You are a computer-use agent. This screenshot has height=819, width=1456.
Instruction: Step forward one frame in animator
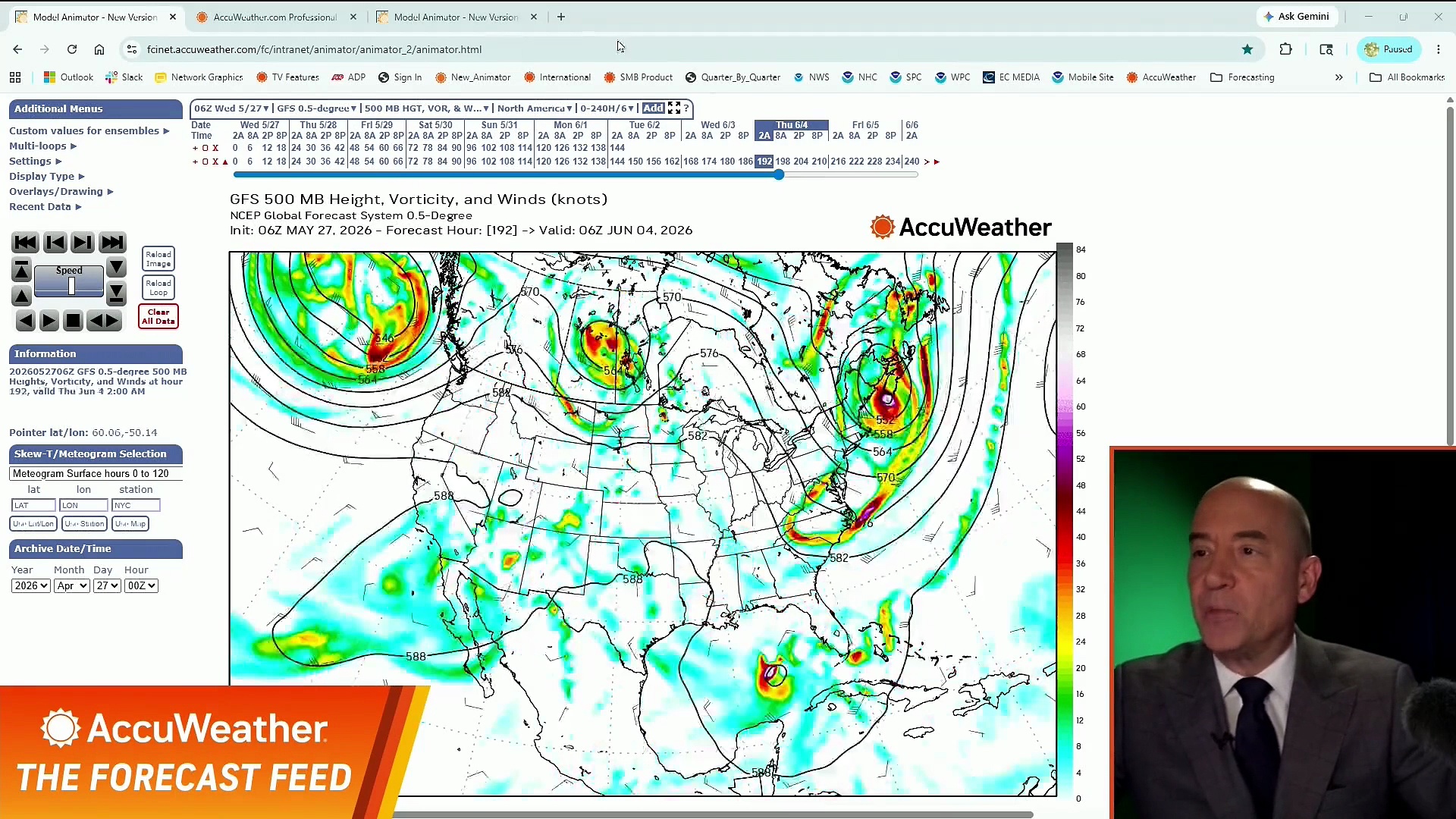point(83,243)
